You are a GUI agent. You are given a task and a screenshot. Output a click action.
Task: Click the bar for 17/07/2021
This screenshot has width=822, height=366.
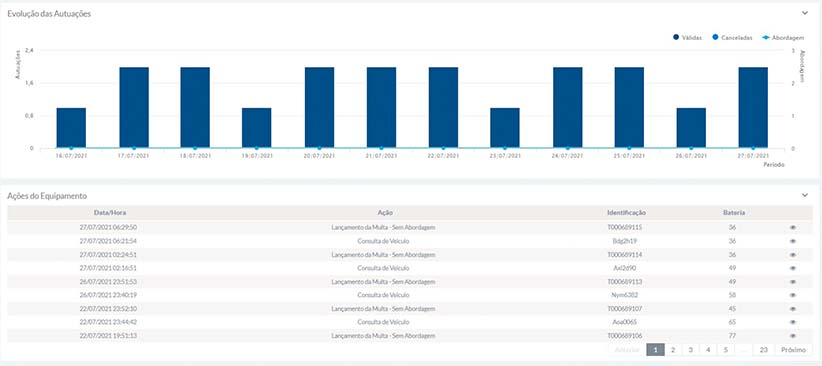click(134, 107)
